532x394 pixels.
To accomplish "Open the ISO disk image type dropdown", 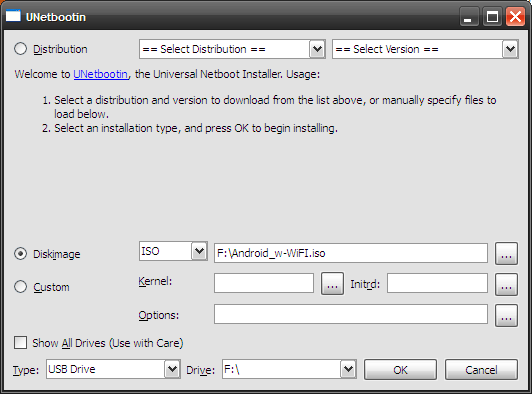I will pyautogui.click(x=173, y=251).
